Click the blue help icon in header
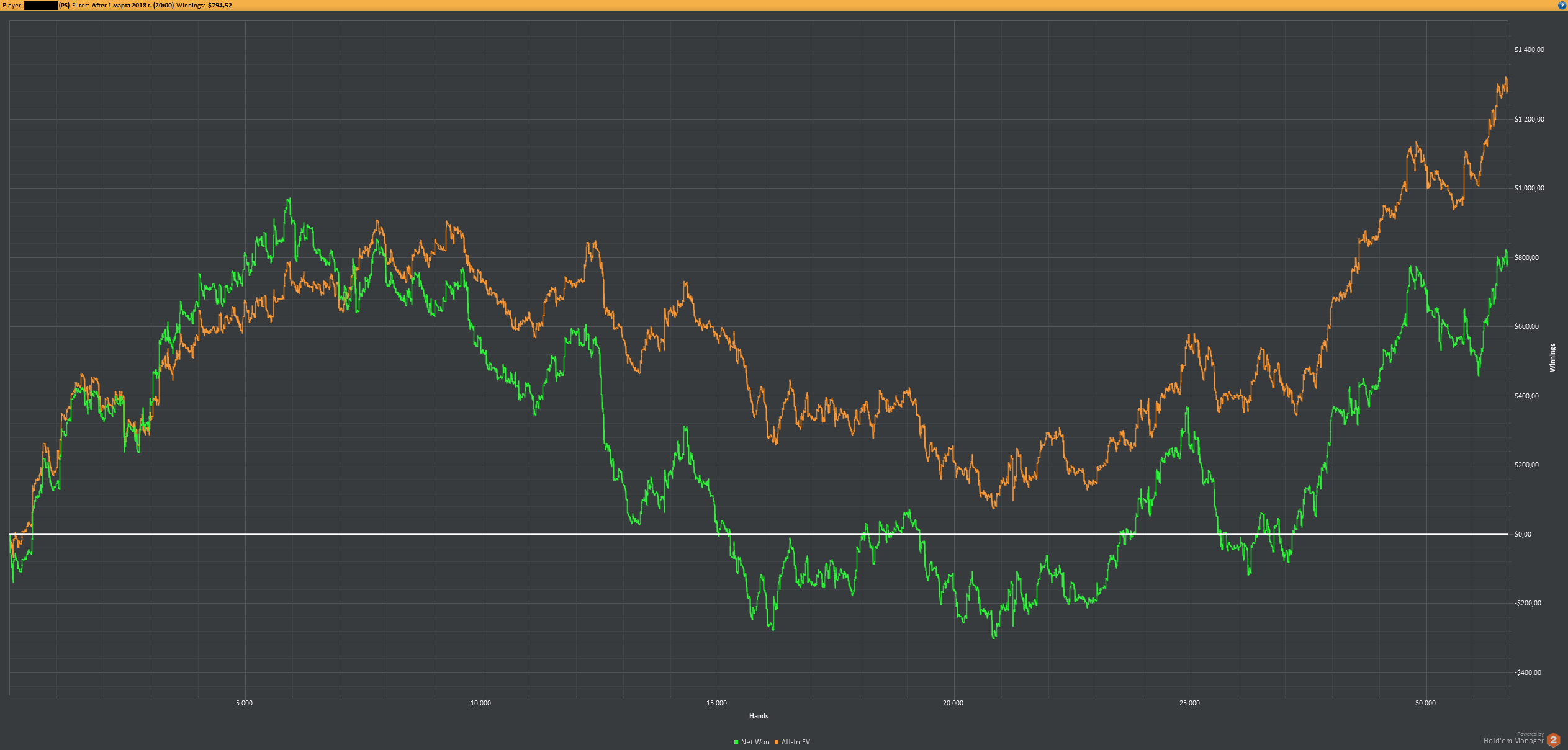The width and height of the screenshot is (1568, 750). (x=1562, y=6)
